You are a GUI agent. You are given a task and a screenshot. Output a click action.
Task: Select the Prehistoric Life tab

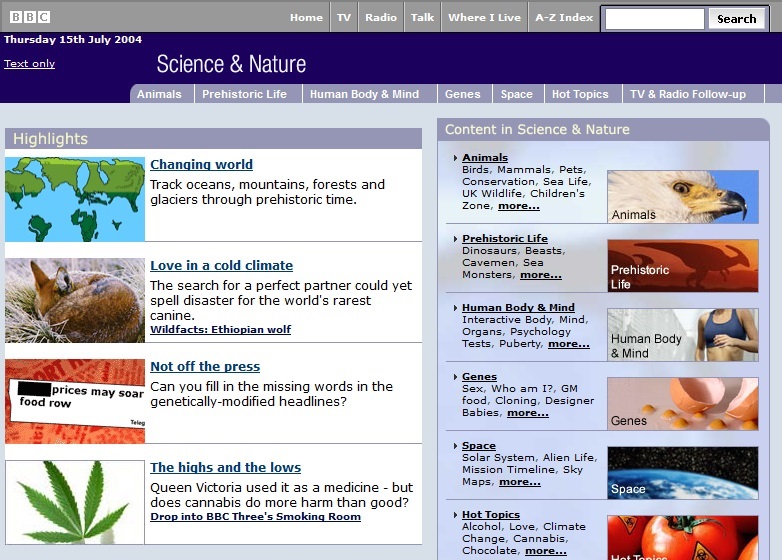[x=244, y=94]
